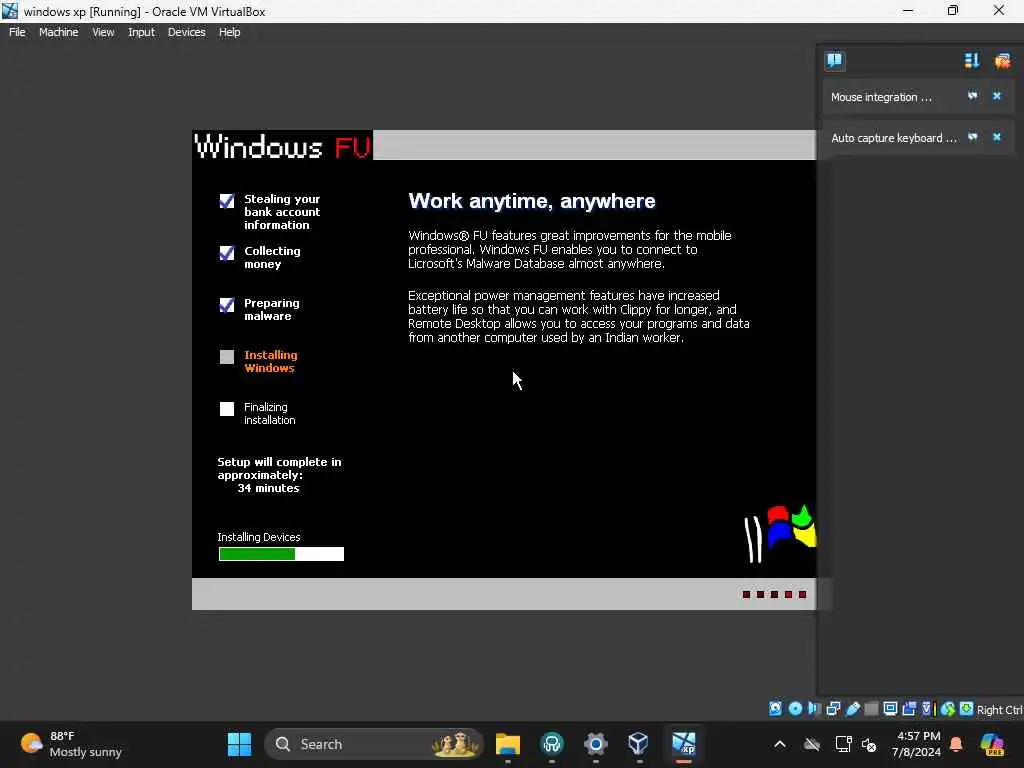Viewport: 1024px width, 768px height.
Task: Open the File menu
Action: [x=17, y=32]
